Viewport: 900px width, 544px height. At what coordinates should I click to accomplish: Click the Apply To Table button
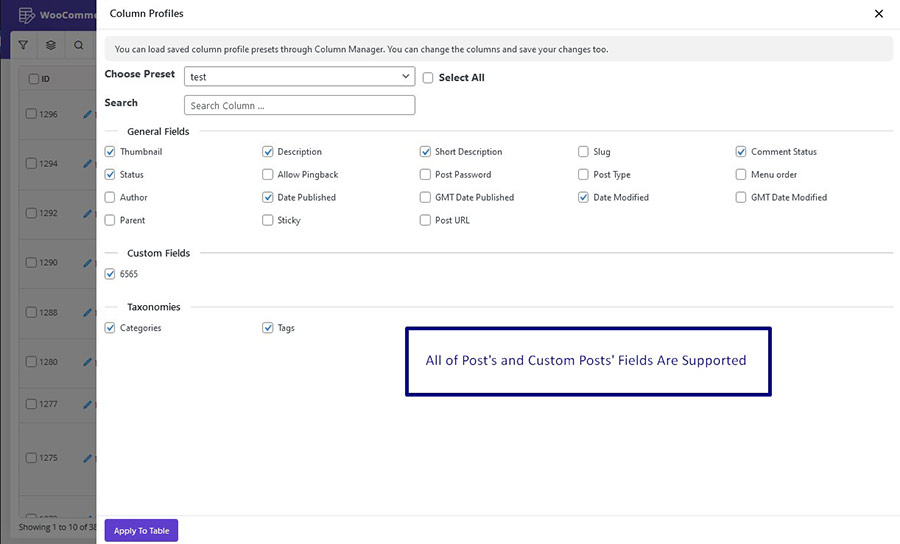141,531
